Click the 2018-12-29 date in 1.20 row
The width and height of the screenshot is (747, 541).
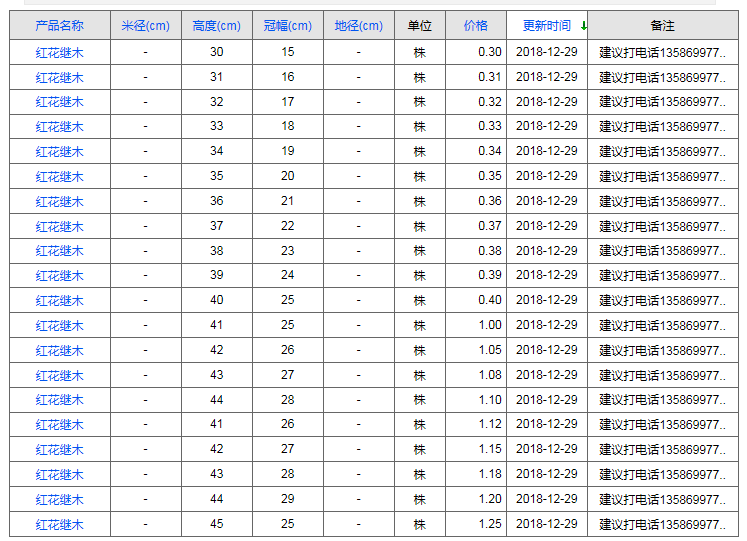tap(546, 499)
